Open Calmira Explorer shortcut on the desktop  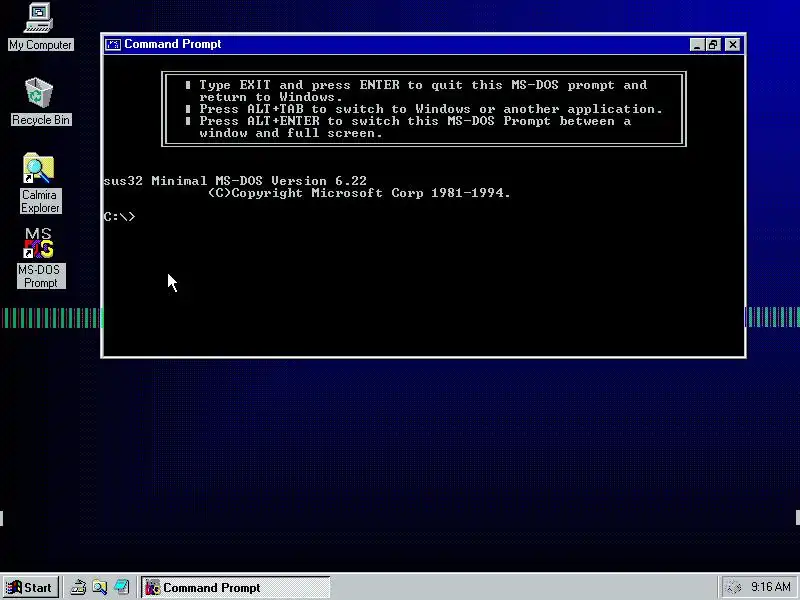[40, 183]
